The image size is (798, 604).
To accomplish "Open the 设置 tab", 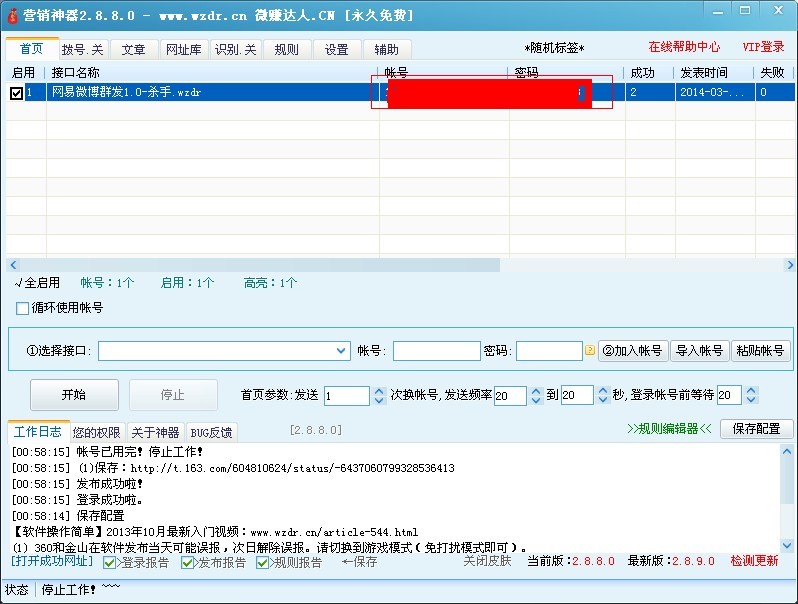I will 336,49.
